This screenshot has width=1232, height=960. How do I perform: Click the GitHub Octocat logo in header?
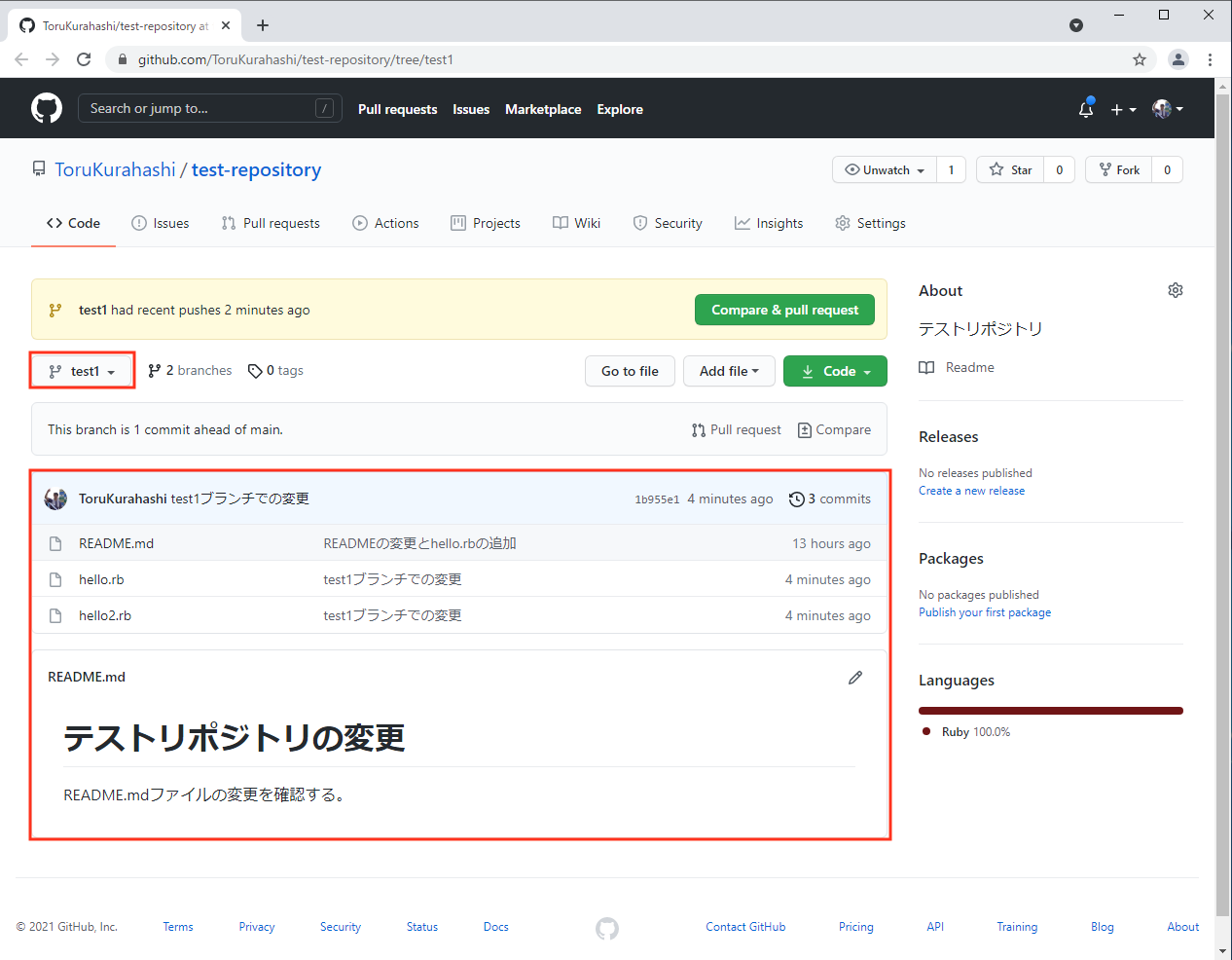[47, 108]
